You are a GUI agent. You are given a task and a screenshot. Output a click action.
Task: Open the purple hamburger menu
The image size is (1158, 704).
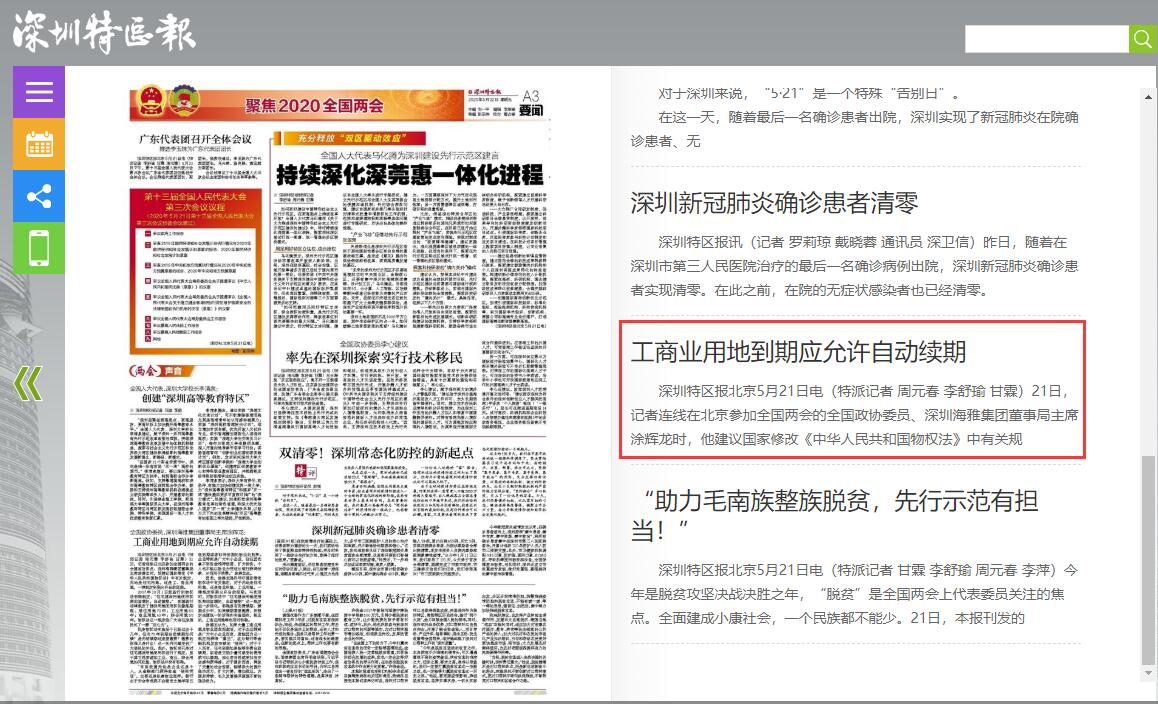click(x=39, y=92)
